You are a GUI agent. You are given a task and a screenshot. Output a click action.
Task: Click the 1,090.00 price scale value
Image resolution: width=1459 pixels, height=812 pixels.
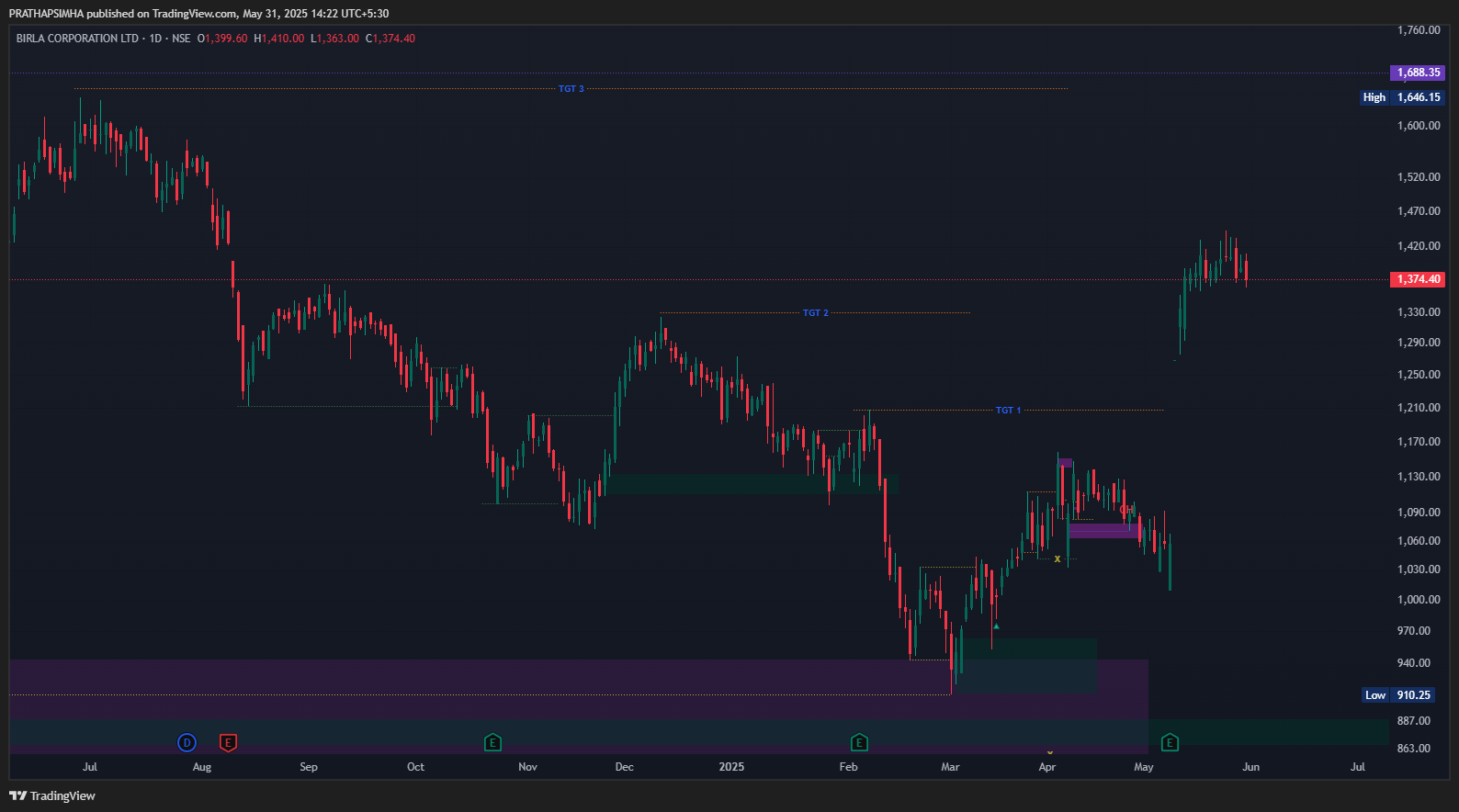tap(1419, 513)
